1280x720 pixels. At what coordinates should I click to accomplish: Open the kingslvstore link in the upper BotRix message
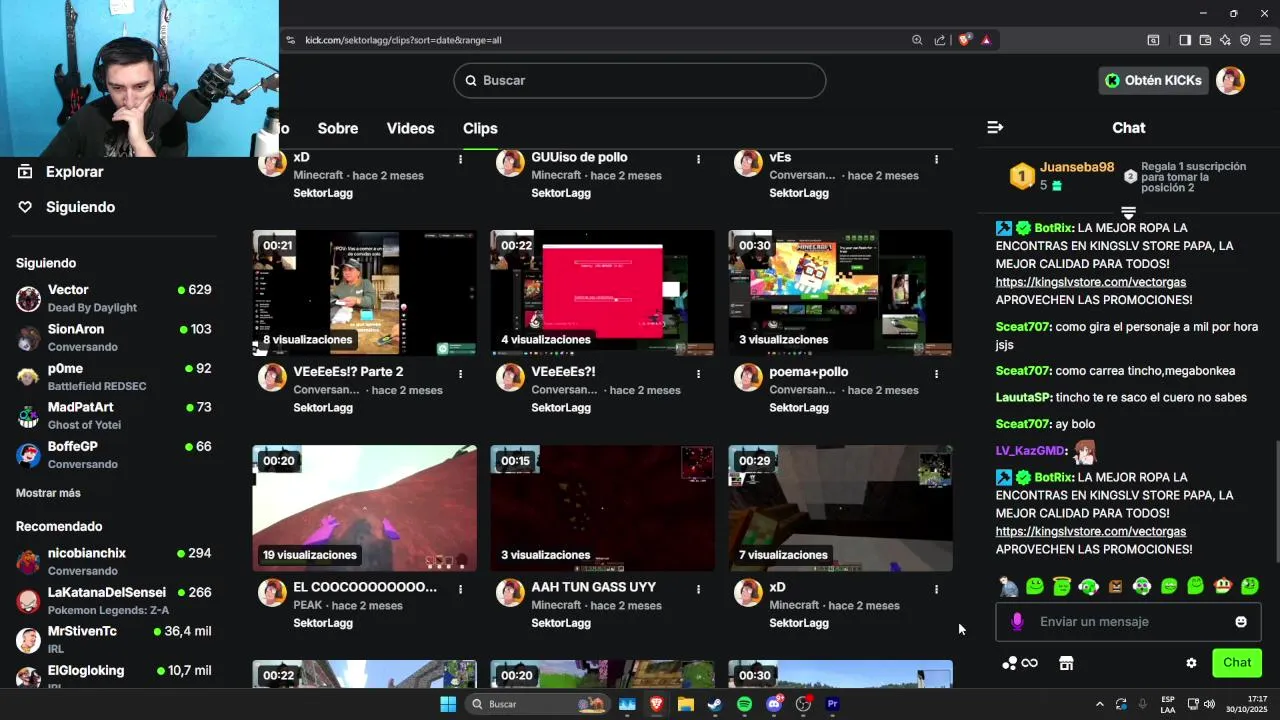coord(1091,282)
